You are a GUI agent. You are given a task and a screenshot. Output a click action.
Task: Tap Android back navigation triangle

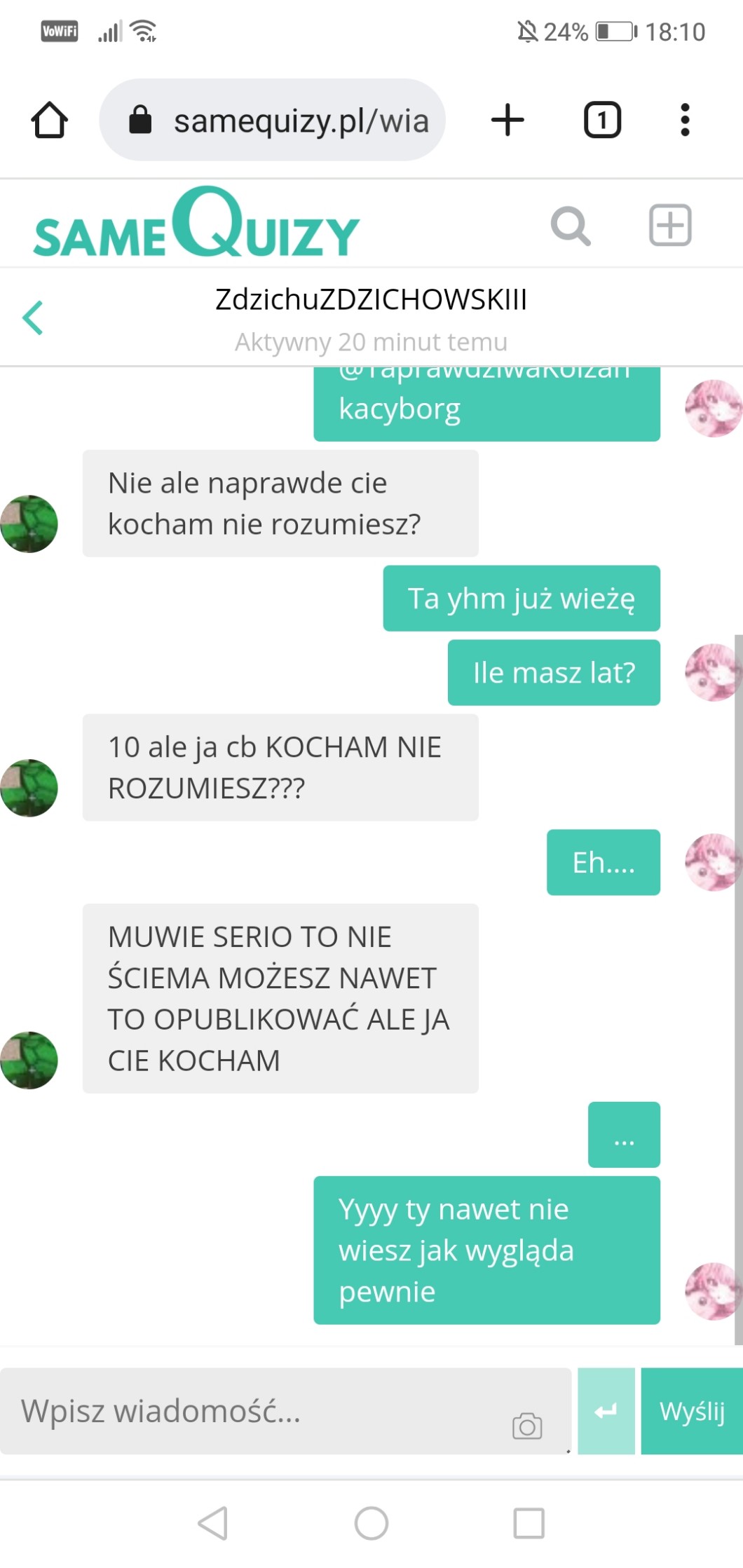[213, 1522]
